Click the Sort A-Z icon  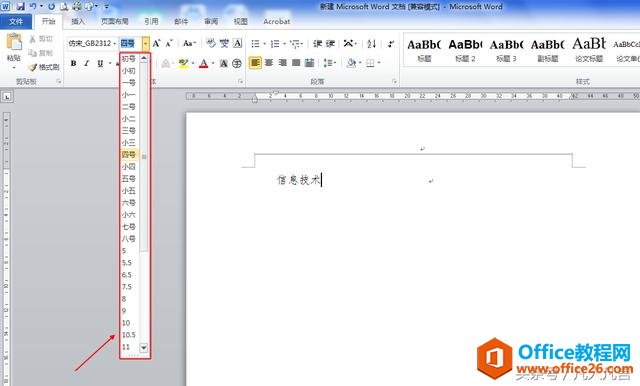(371, 43)
